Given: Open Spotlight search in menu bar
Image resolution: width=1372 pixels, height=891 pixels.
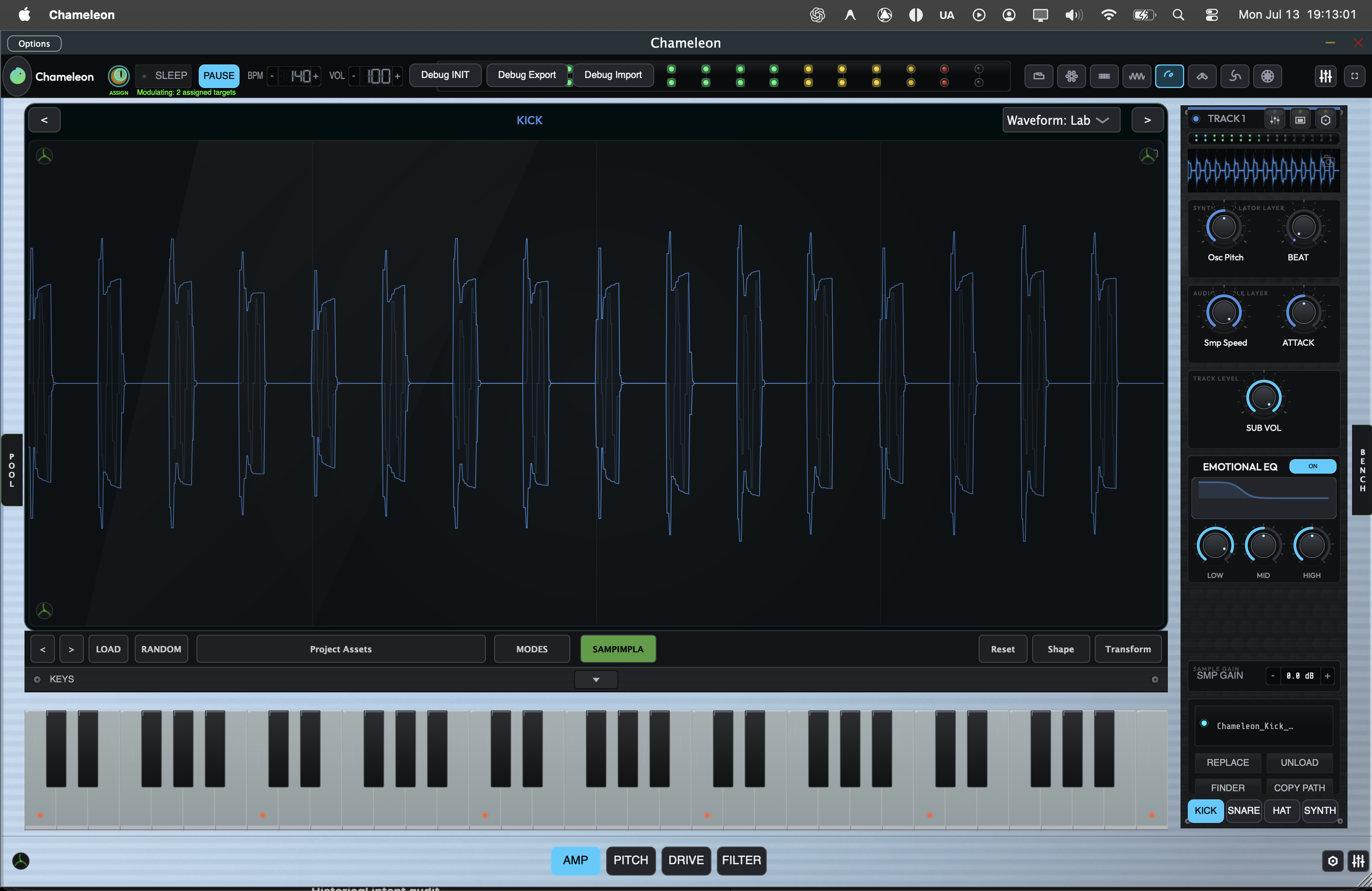Looking at the screenshot, I should (1178, 15).
